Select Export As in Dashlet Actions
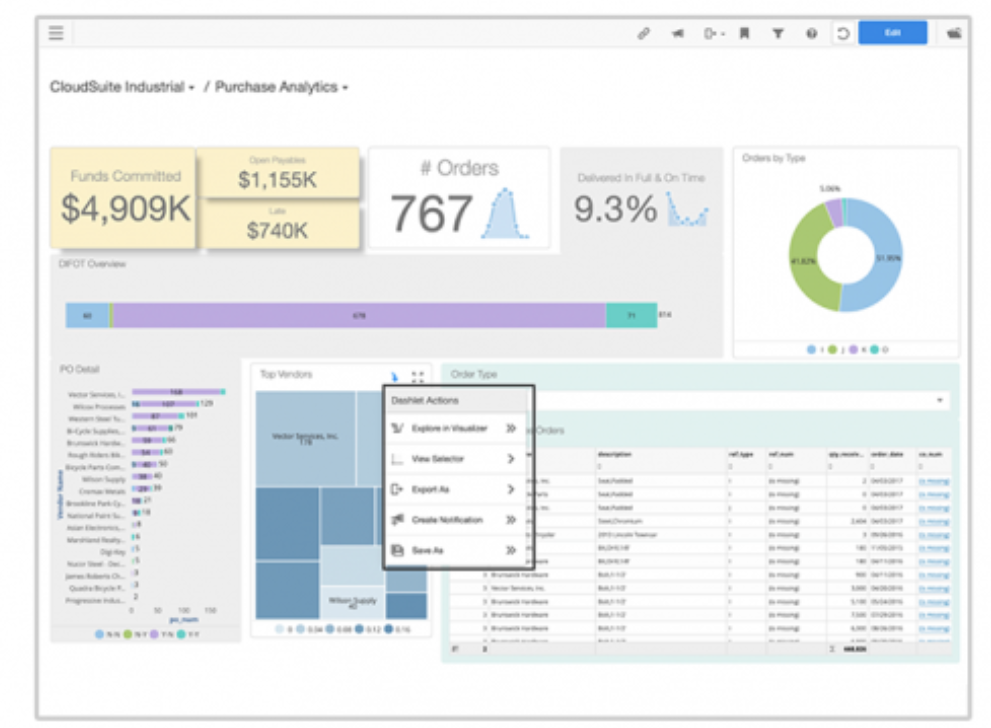991x728 pixels. (430, 490)
